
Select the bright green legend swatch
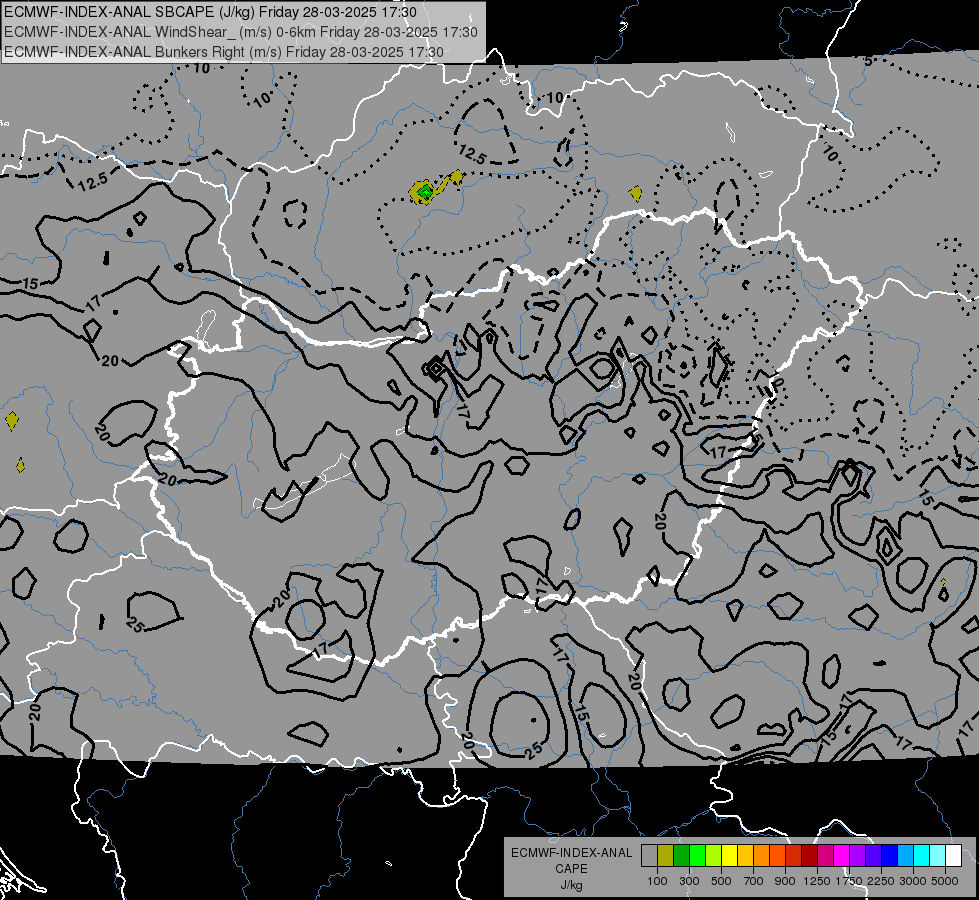tap(697, 856)
